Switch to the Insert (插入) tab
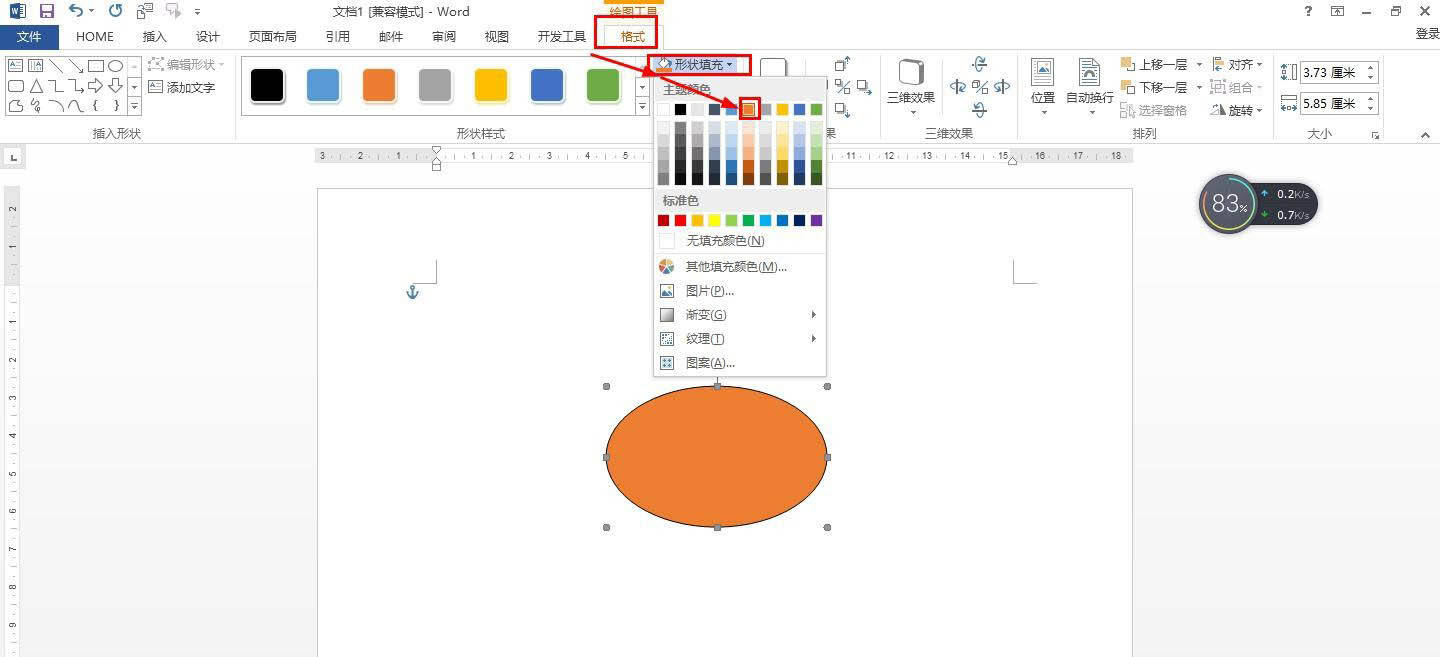The image size is (1440, 657). (x=155, y=37)
